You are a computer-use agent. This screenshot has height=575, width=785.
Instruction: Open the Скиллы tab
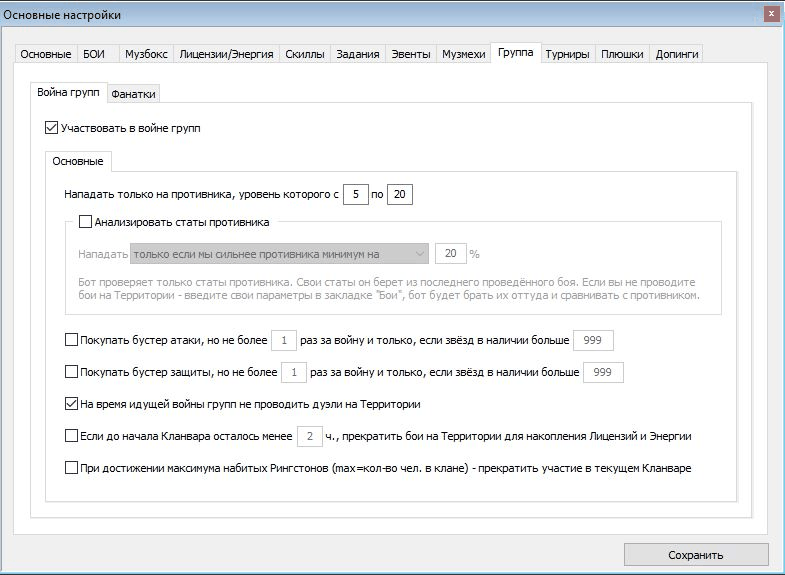coord(305,54)
